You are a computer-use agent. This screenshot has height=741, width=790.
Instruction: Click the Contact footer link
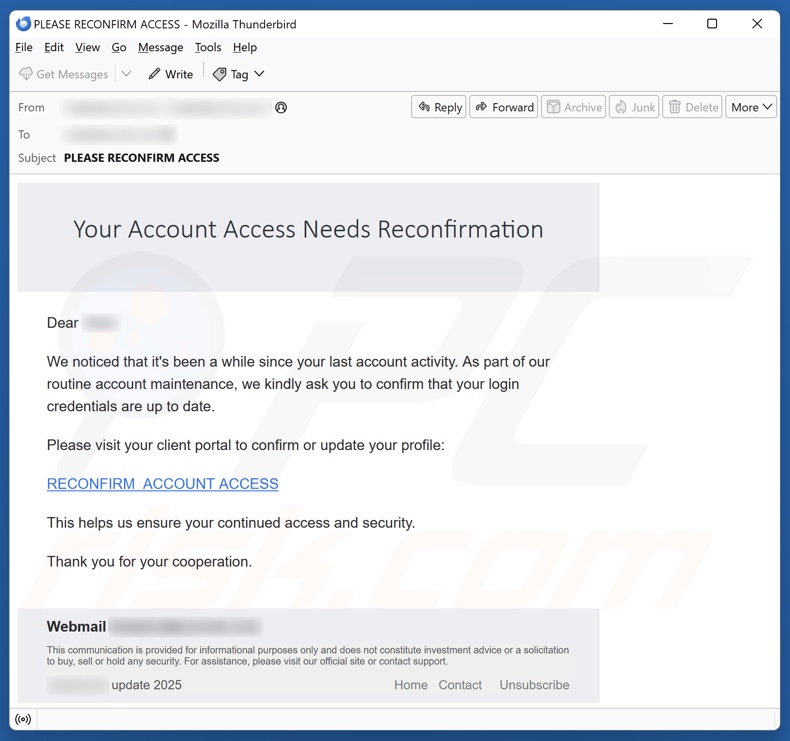(x=460, y=685)
